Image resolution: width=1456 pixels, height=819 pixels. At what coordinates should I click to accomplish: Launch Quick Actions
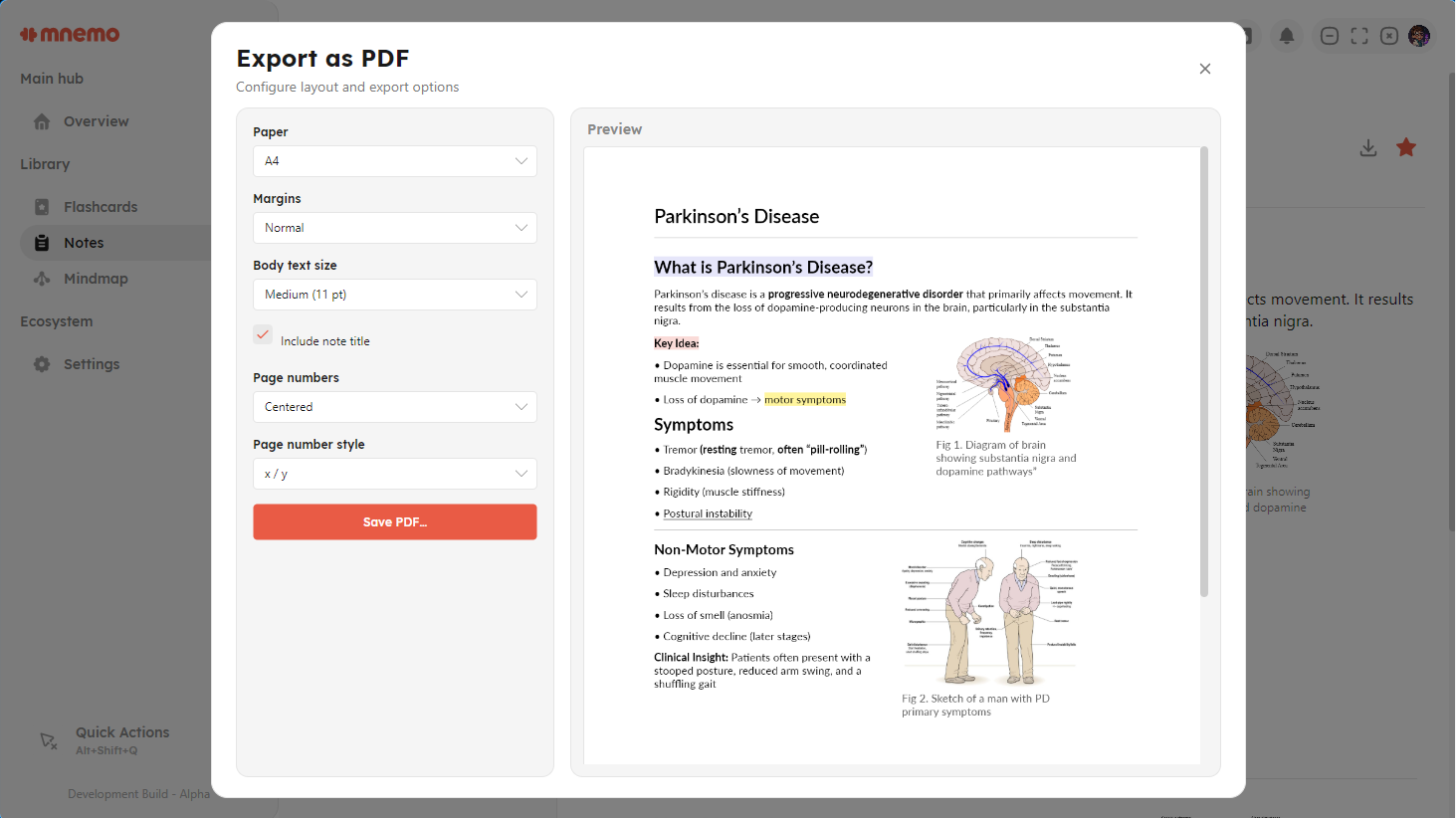[122, 740]
